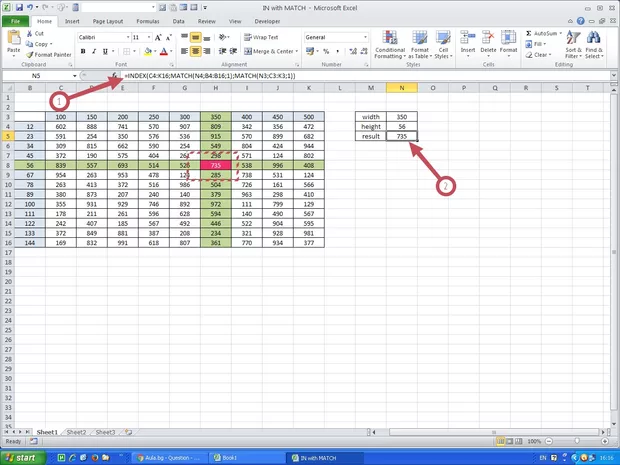
Task: Open Cell Styles gallery
Action: tap(443, 45)
